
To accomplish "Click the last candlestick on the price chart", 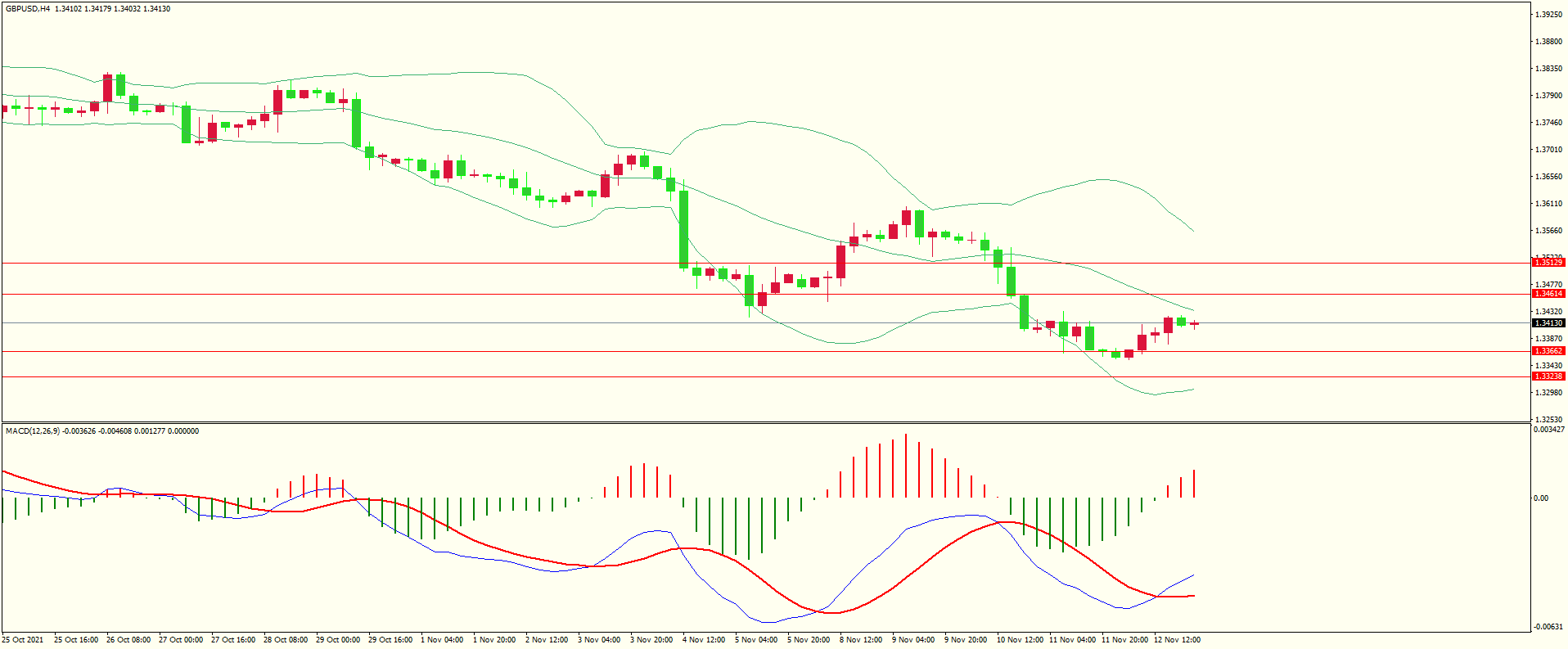I will click(1195, 324).
